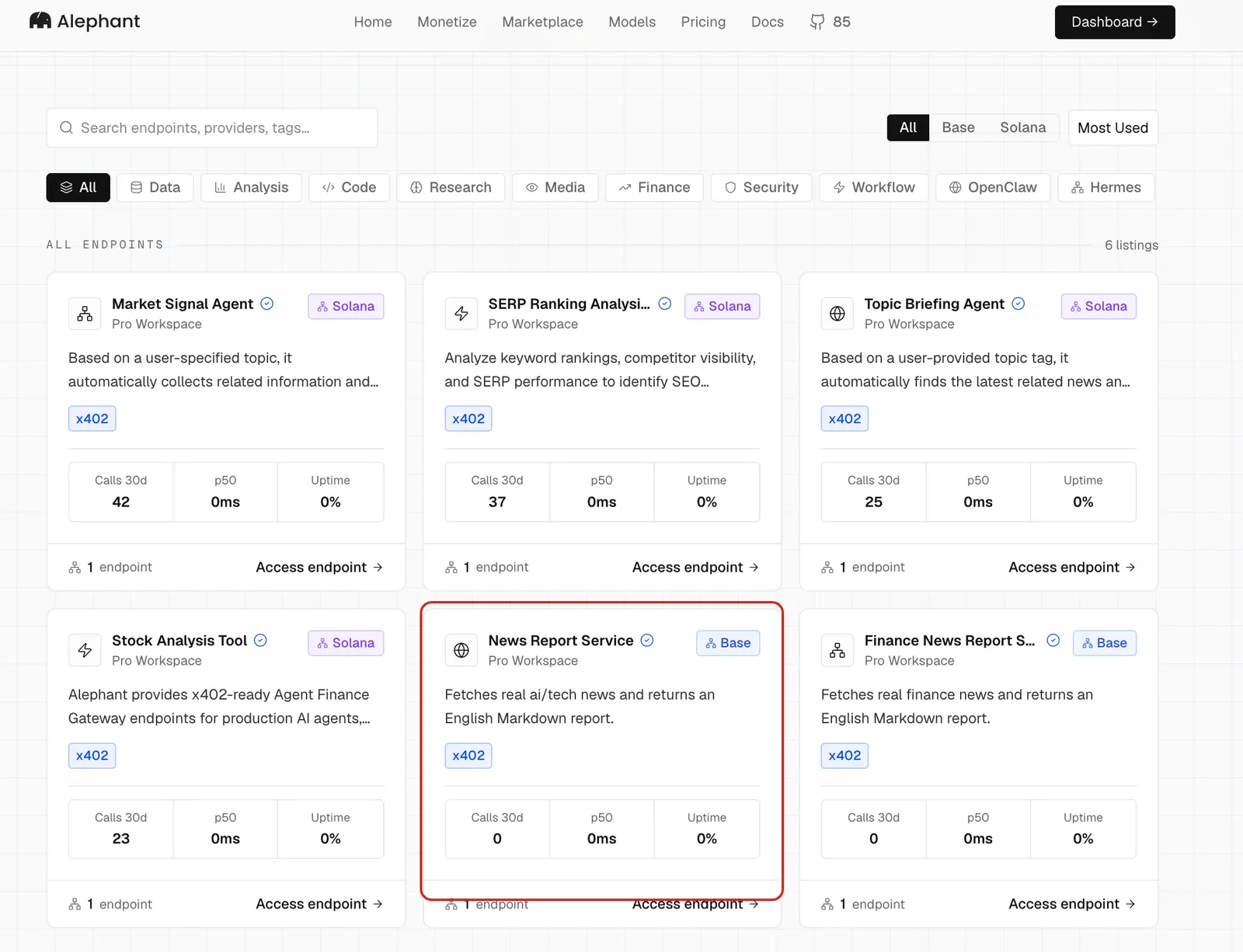The height and width of the screenshot is (952, 1243).
Task: Access endpoint for Market Signal Agent
Action: (x=319, y=567)
